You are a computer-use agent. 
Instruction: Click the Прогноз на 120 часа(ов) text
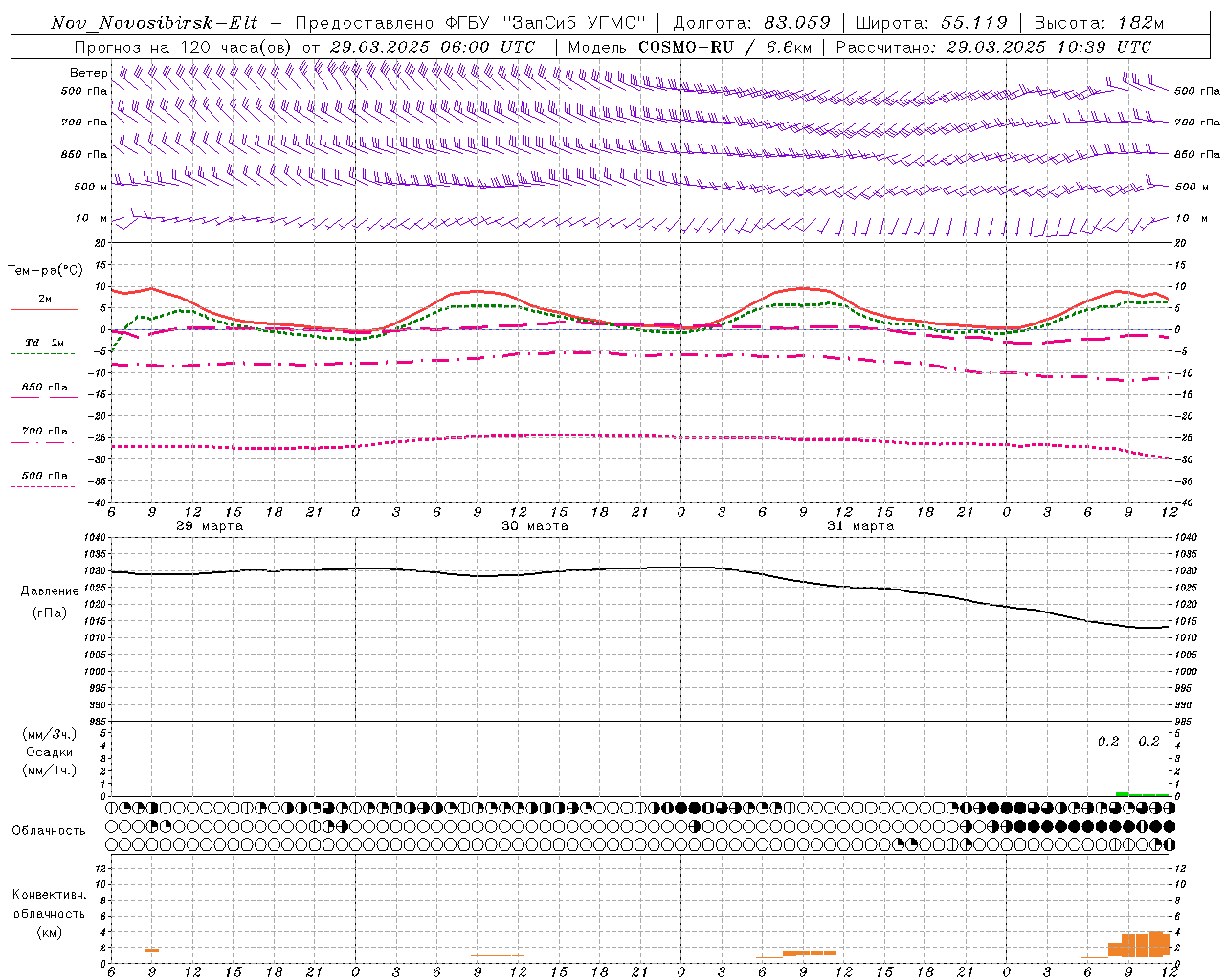pyautogui.click(x=184, y=47)
